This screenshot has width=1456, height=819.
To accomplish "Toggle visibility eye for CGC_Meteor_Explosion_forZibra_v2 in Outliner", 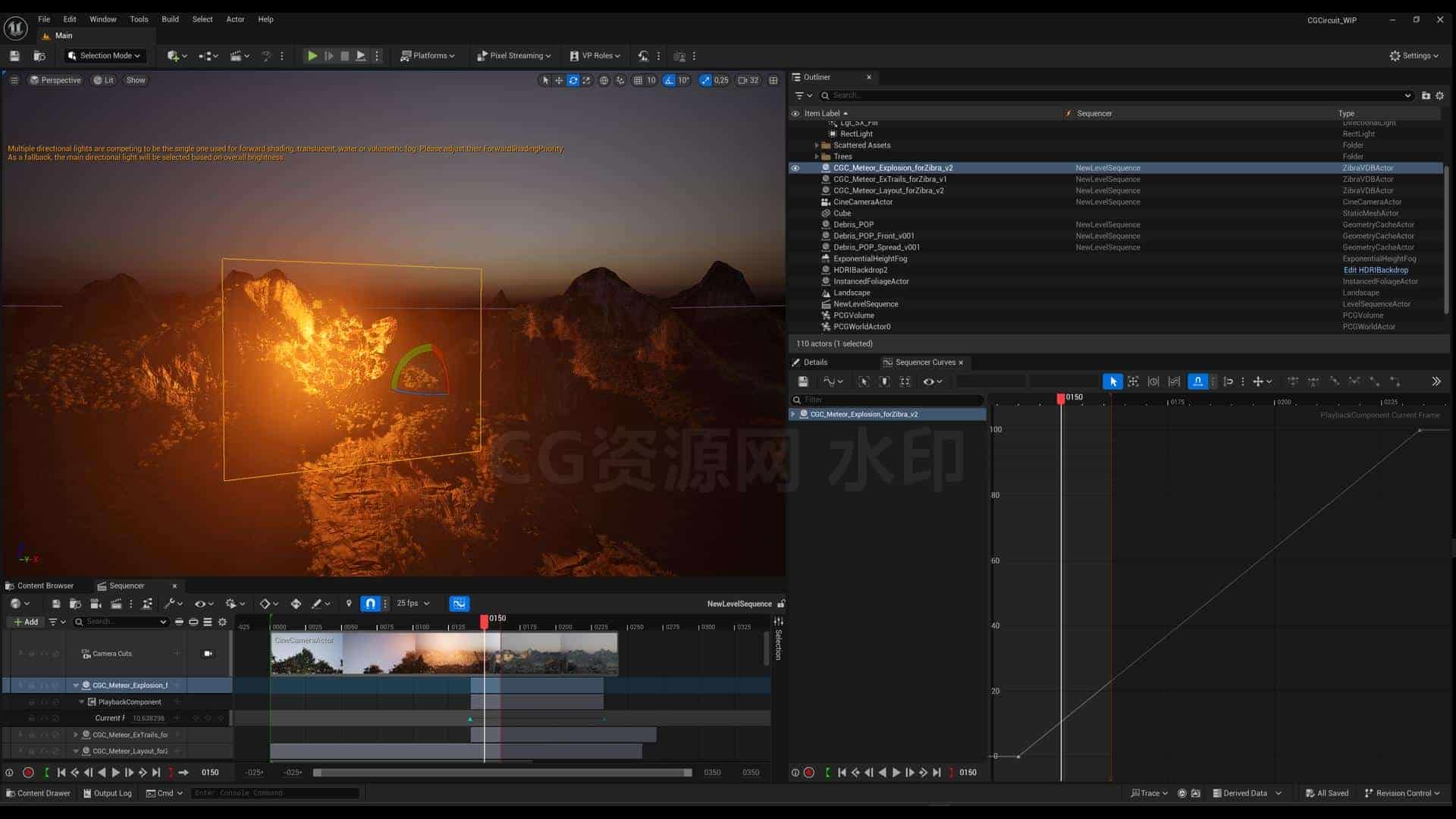I will pyautogui.click(x=795, y=168).
